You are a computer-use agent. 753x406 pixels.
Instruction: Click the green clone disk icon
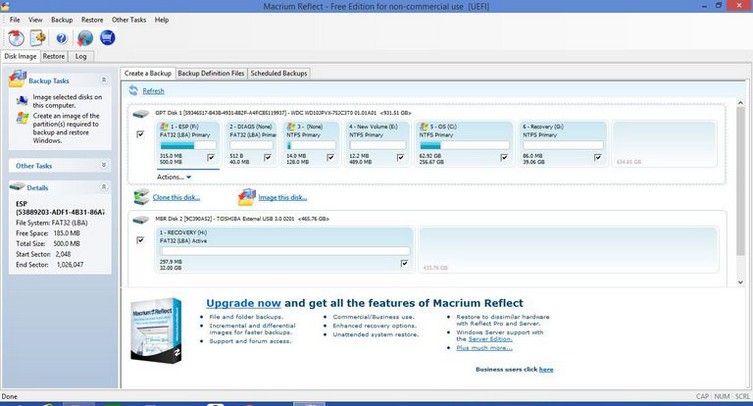pos(141,197)
